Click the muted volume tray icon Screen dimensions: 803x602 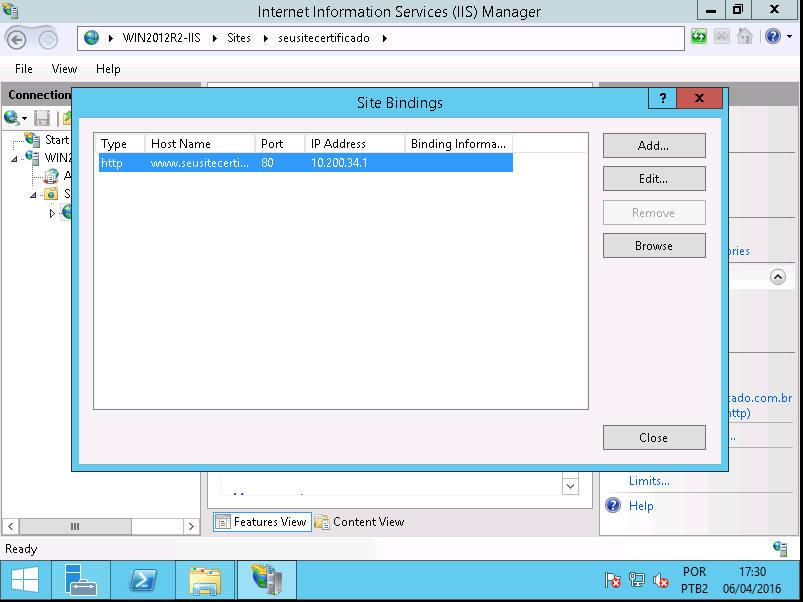(x=661, y=580)
